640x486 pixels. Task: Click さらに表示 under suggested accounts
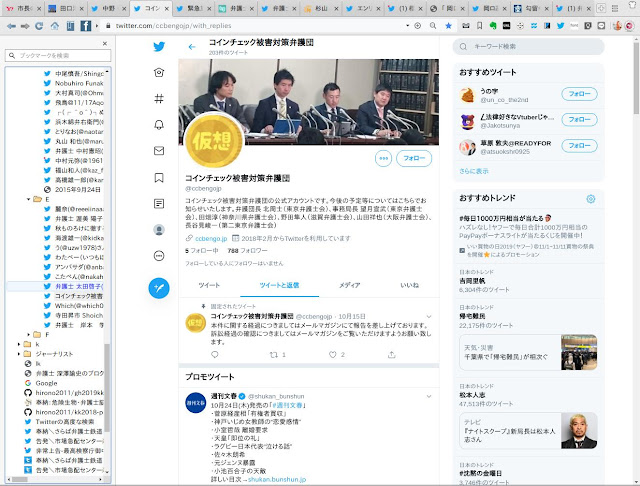[473, 171]
